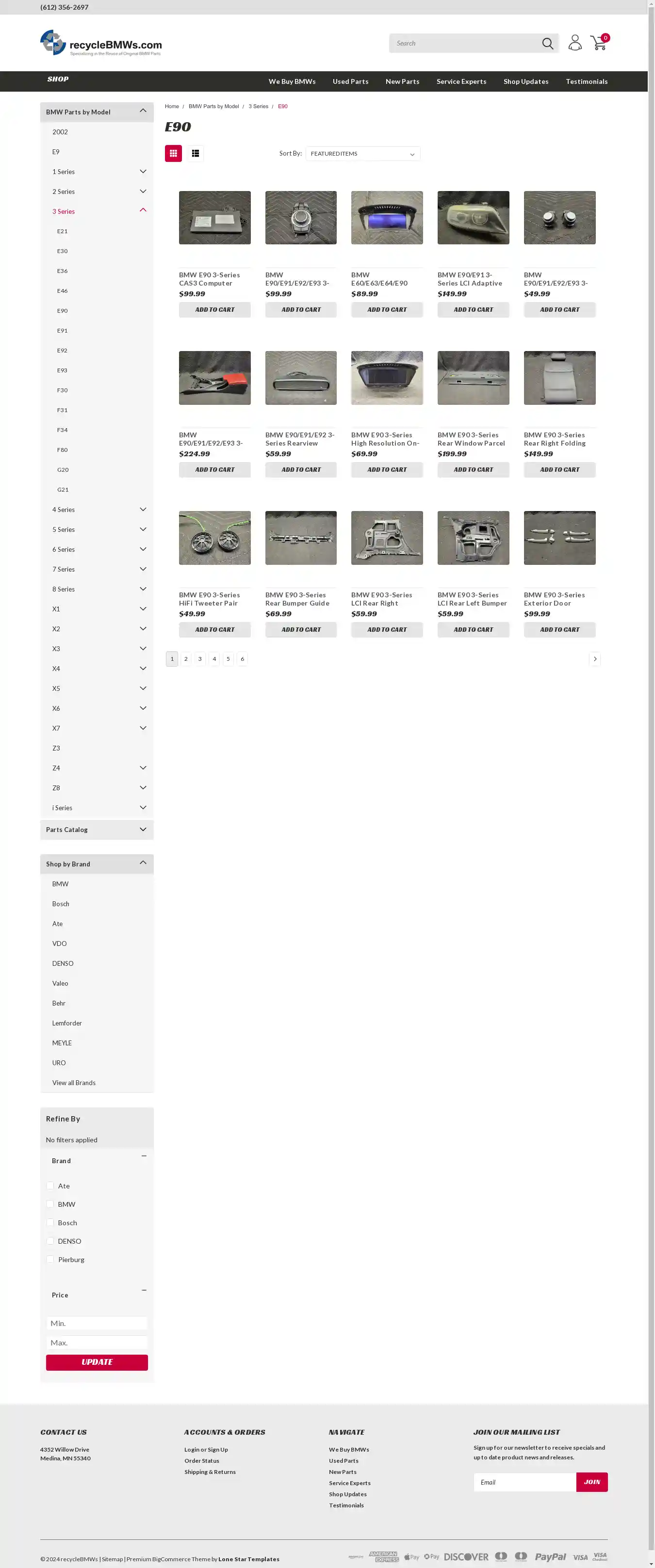This screenshot has width=655, height=1568.
Task: Click the red UPDATE price filter button
Action: (x=97, y=1362)
